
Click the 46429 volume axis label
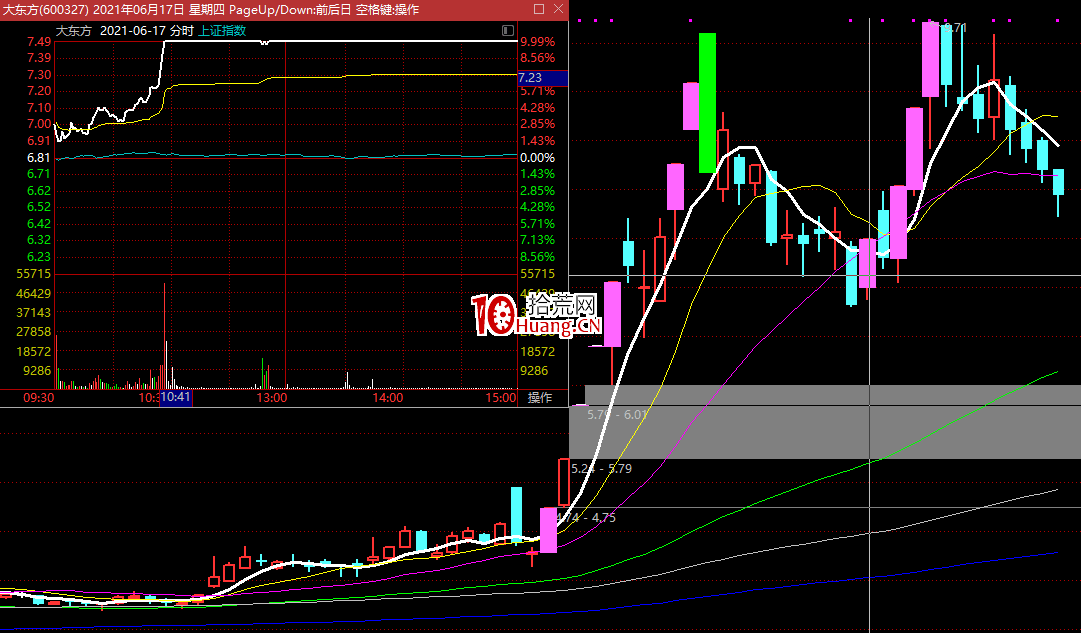click(34, 293)
